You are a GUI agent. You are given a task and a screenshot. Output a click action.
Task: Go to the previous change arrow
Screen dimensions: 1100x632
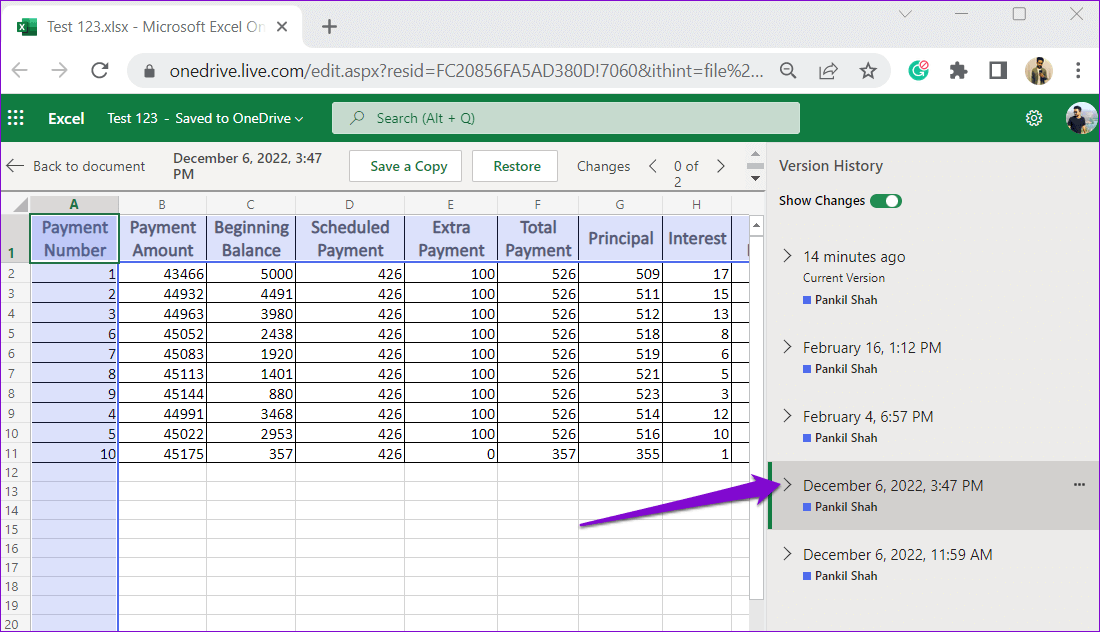(x=653, y=166)
